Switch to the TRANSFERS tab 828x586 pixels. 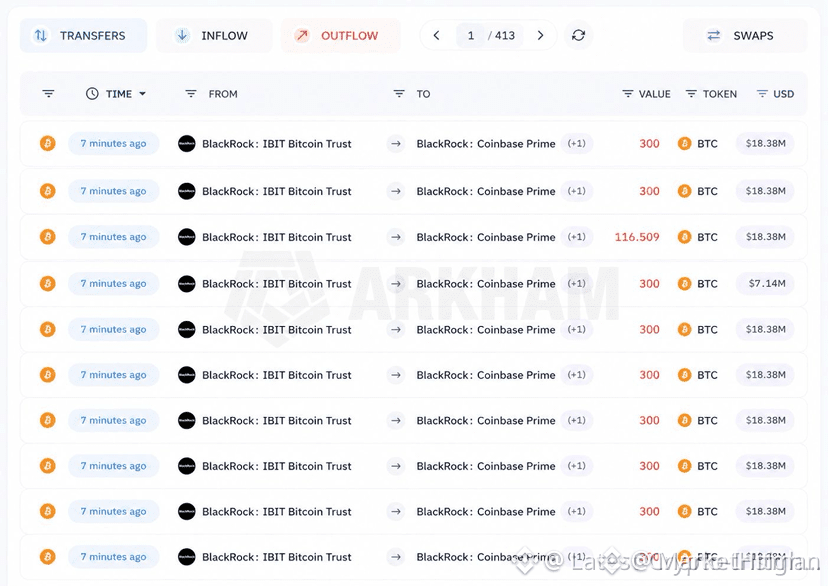click(83, 35)
